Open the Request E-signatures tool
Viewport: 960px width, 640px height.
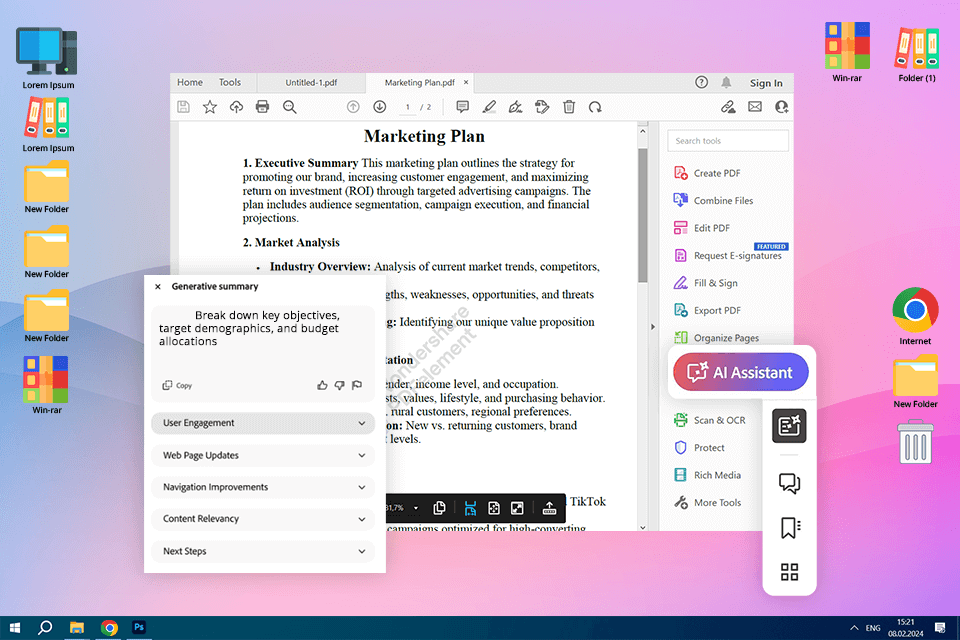pos(727,255)
